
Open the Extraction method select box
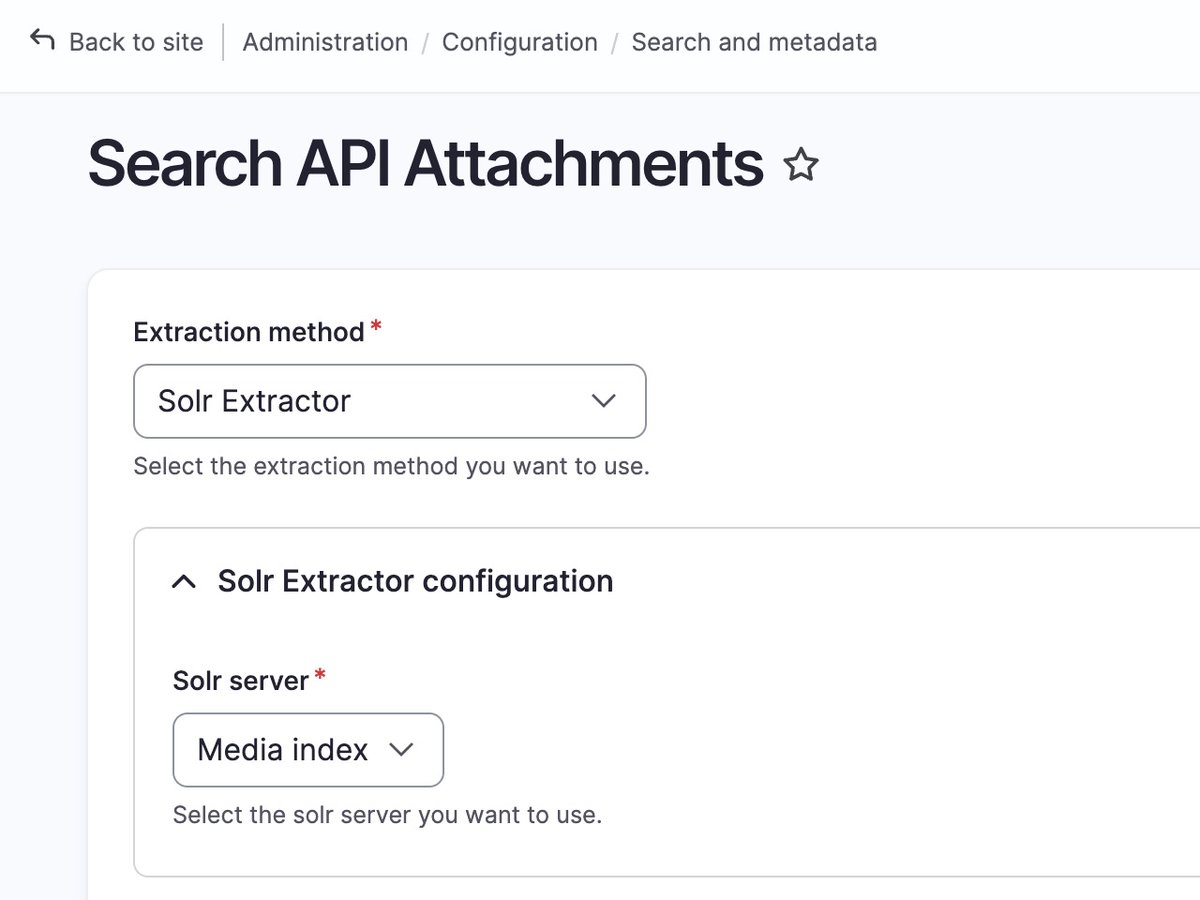pyautogui.click(x=389, y=401)
